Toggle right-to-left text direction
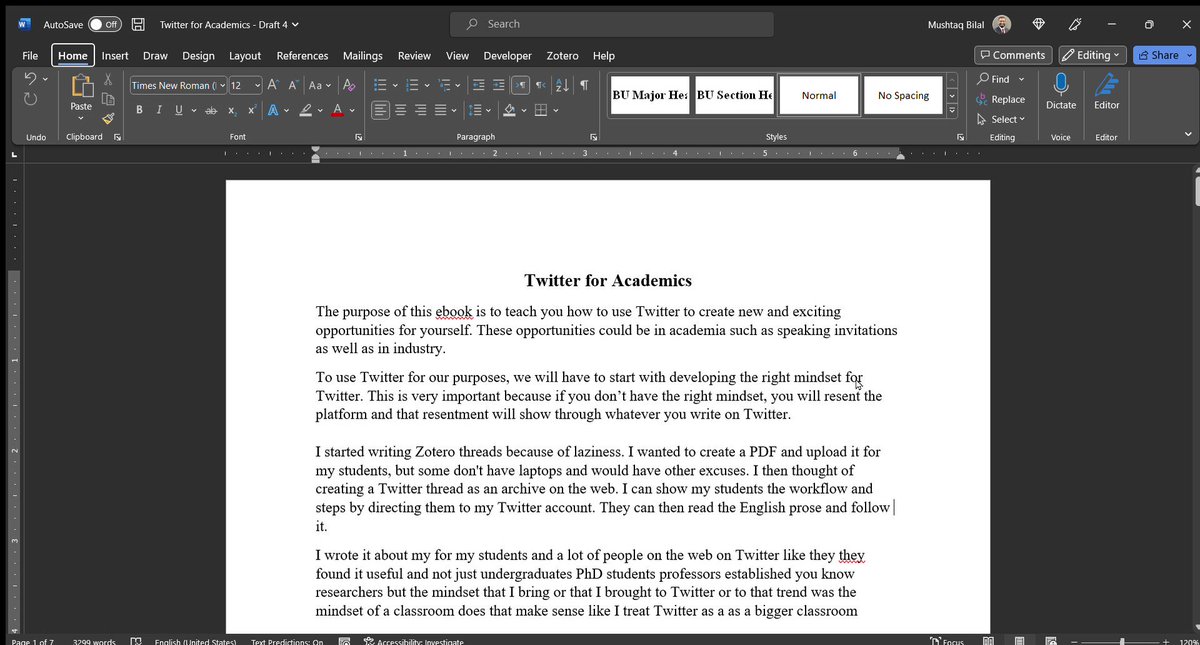 [541, 86]
